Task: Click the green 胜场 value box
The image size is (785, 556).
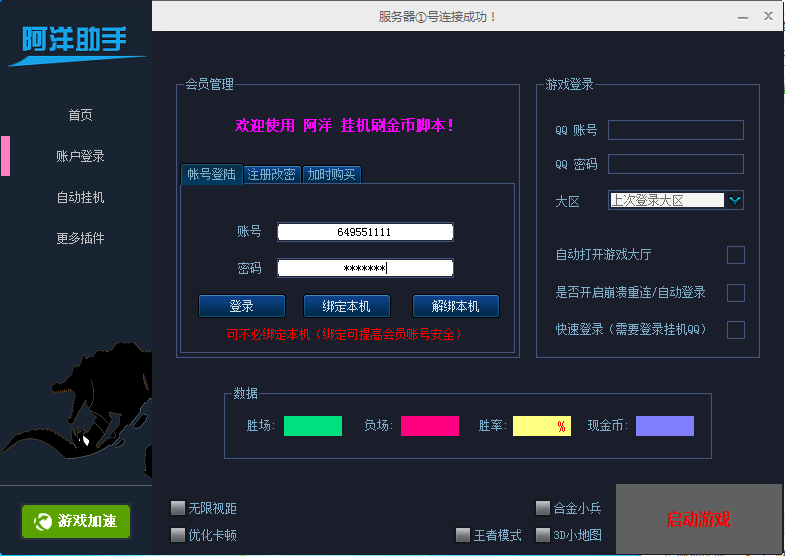Action: pyautogui.click(x=313, y=426)
